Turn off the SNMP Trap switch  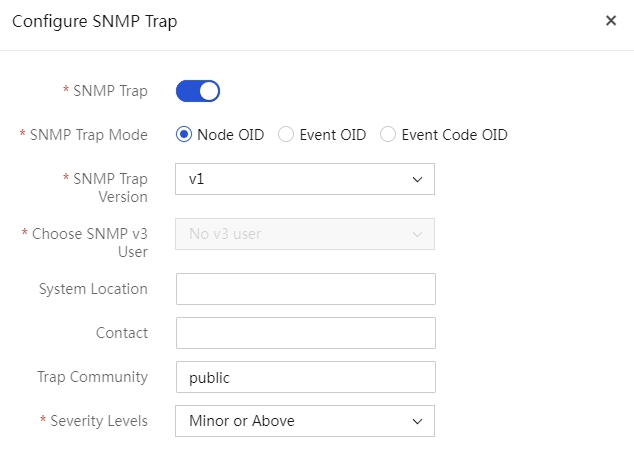pyautogui.click(x=198, y=91)
